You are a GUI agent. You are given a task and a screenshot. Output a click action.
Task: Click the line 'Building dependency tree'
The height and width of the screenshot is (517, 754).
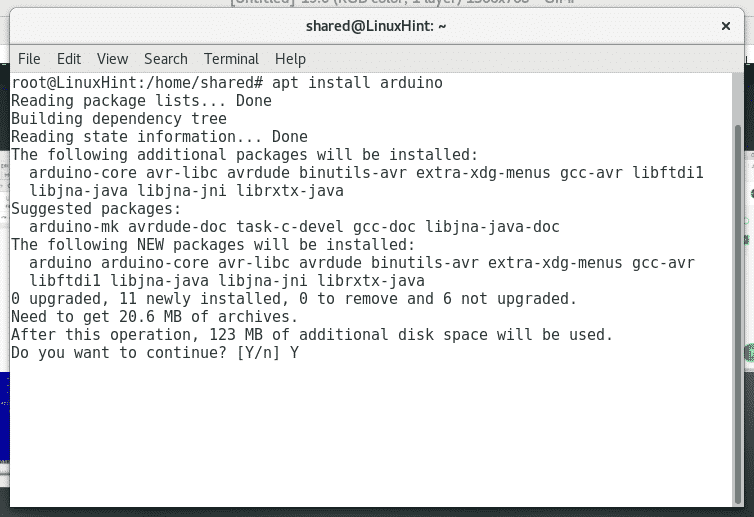119,119
